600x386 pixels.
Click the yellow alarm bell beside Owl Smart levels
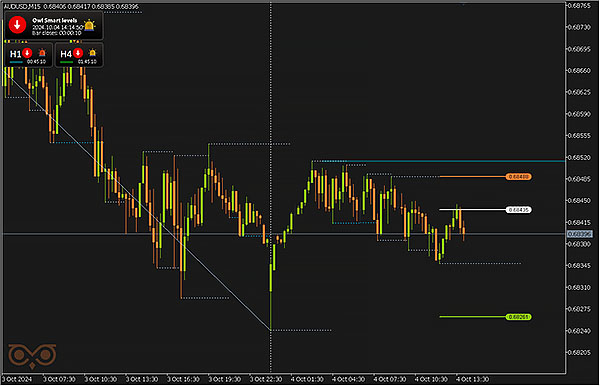[x=90, y=25]
